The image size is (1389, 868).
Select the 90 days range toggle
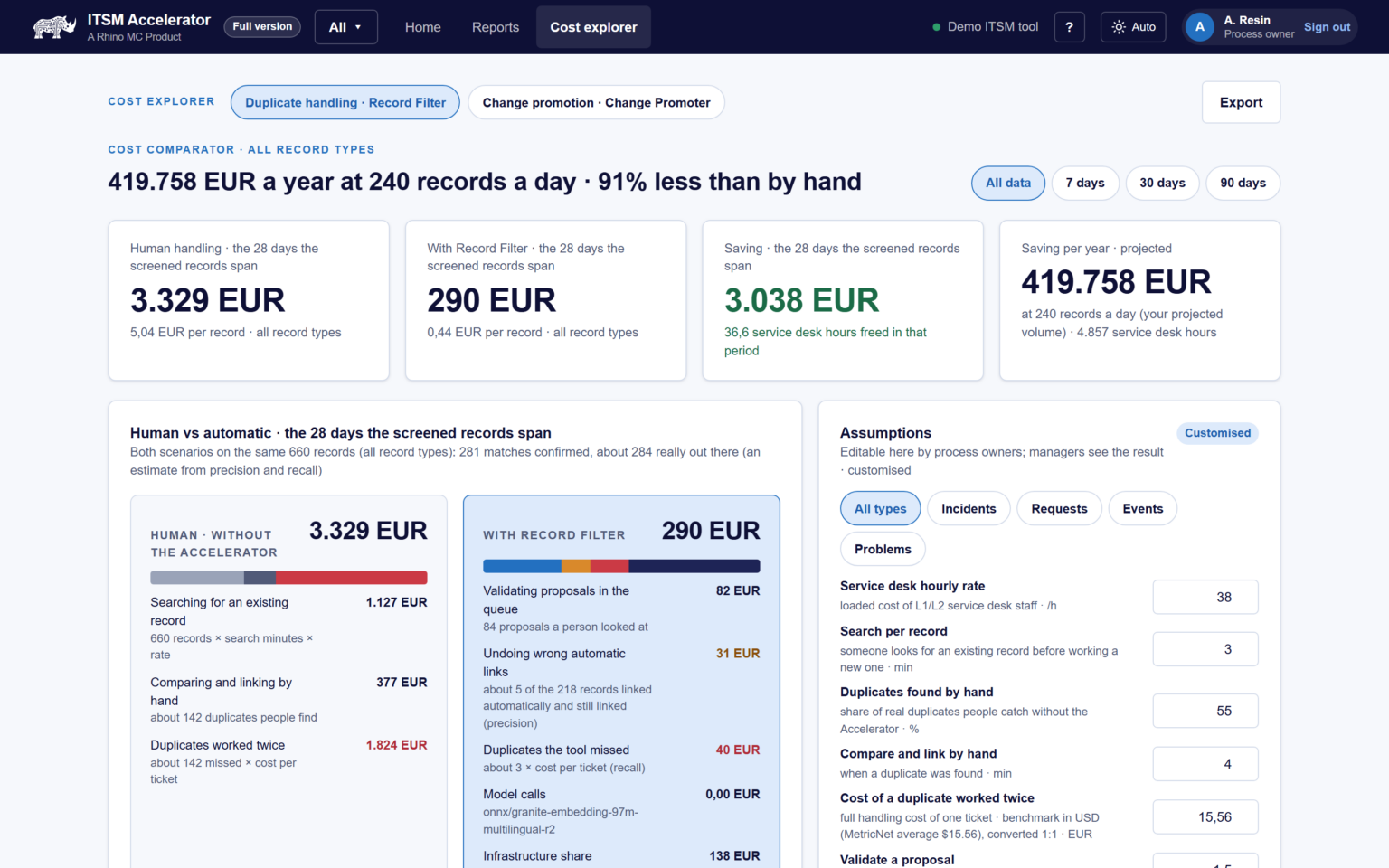(1243, 183)
